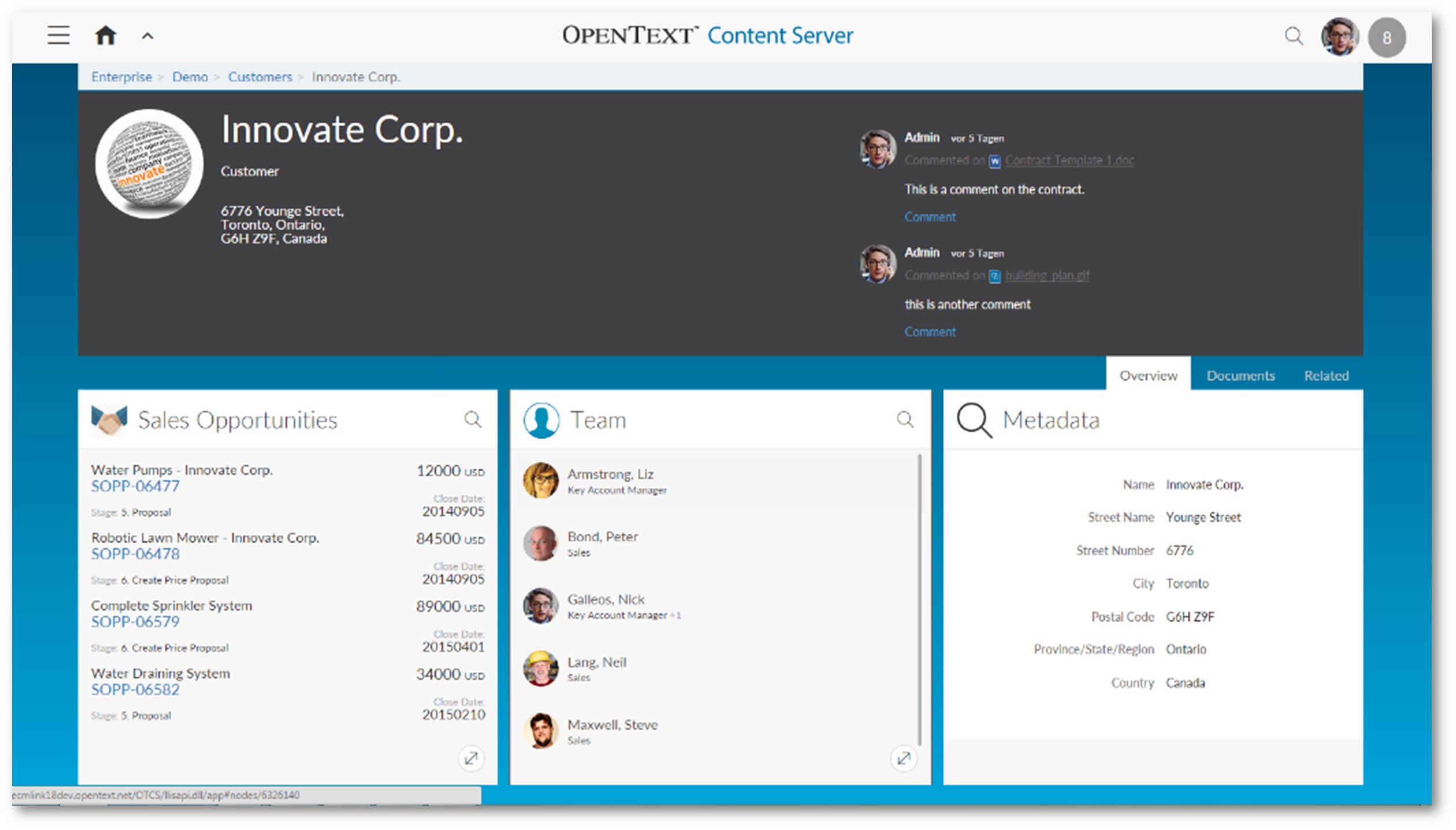Screen dimensions: 1456x830
Task: Open Contract Template 1.doc link
Action: pos(1069,160)
